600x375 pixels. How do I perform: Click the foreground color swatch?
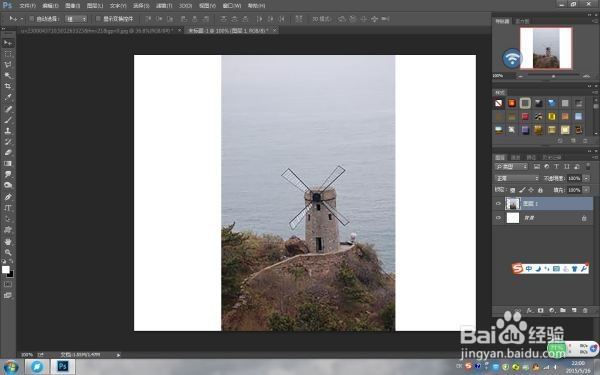6,269
